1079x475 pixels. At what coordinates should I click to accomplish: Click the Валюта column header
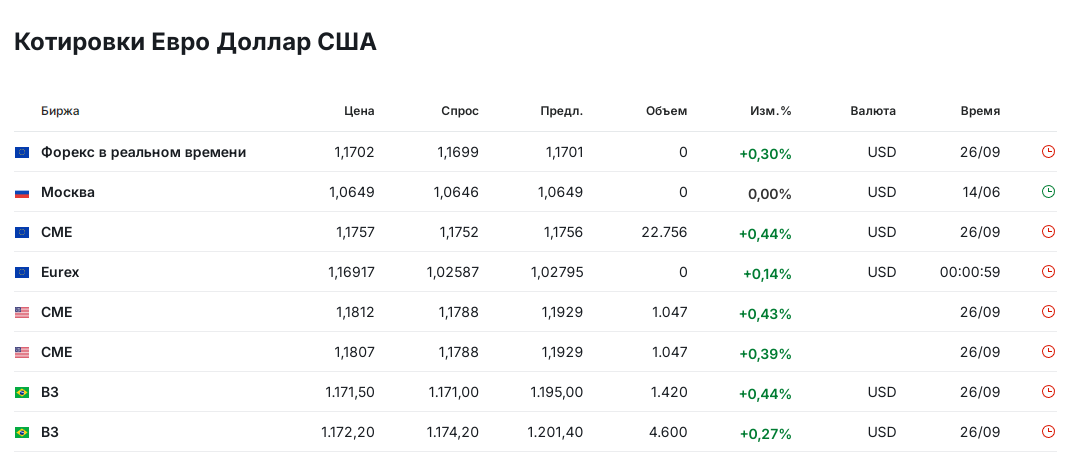pos(873,111)
